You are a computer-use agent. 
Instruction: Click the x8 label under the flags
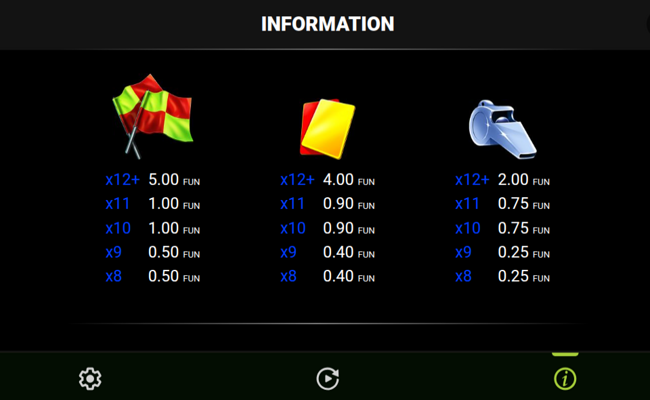[x=114, y=276]
